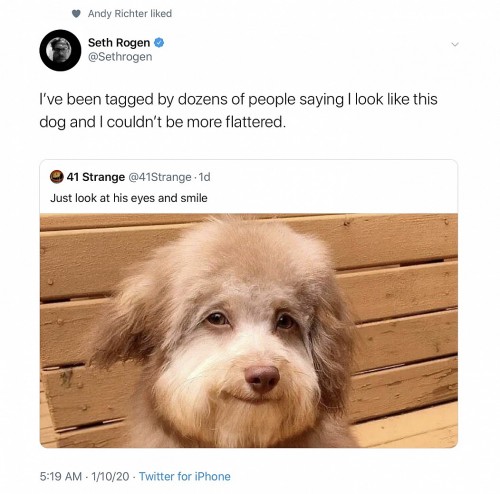Open the @41Strange handle
This screenshot has height=494, width=500.
[x=160, y=177]
